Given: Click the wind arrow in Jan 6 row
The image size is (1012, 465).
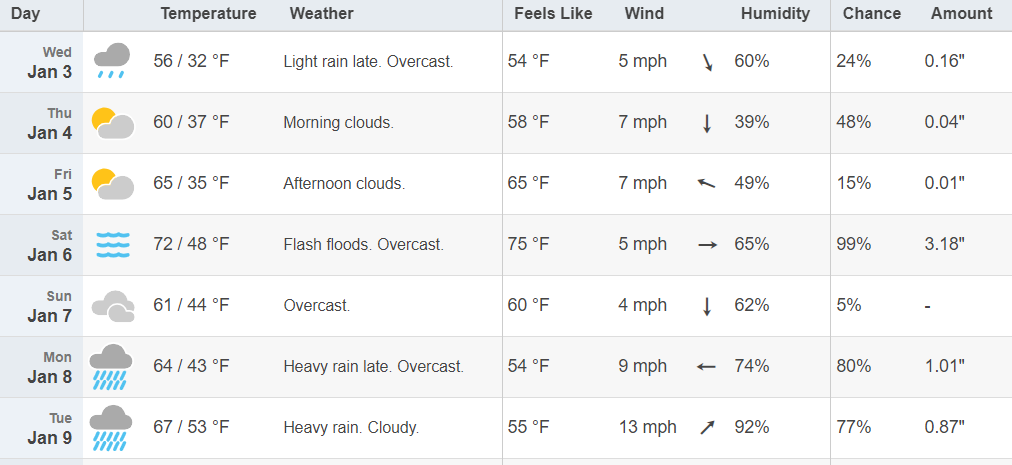Looking at the screenshot, I should pyautogui.click(x=707, y=245).
